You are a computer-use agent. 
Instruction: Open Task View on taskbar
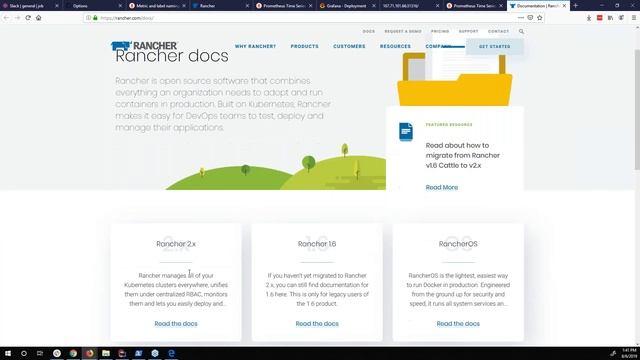(40, 353)
